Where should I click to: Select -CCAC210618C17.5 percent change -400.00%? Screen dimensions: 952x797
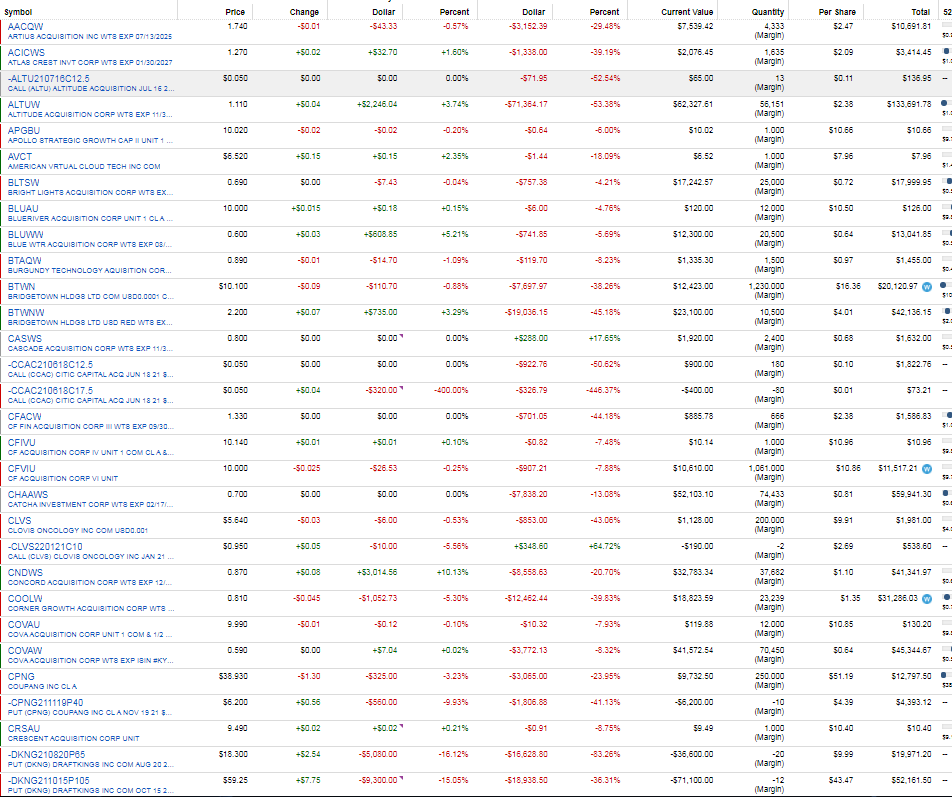(x=451, y=390)
